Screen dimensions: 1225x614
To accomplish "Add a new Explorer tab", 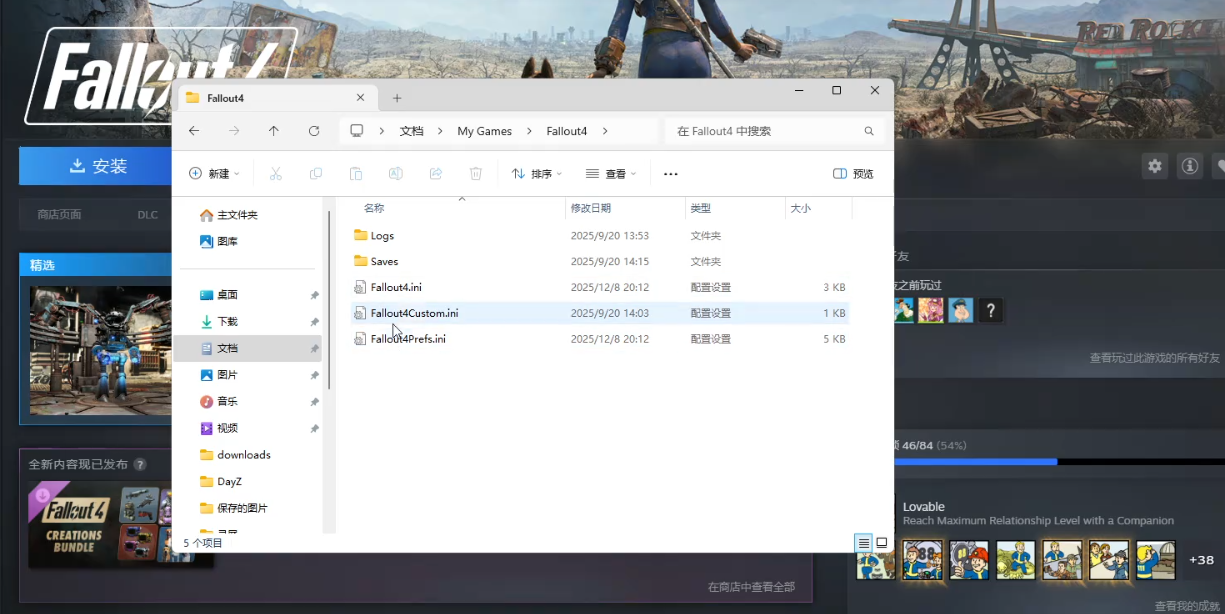I will [397, 98].
